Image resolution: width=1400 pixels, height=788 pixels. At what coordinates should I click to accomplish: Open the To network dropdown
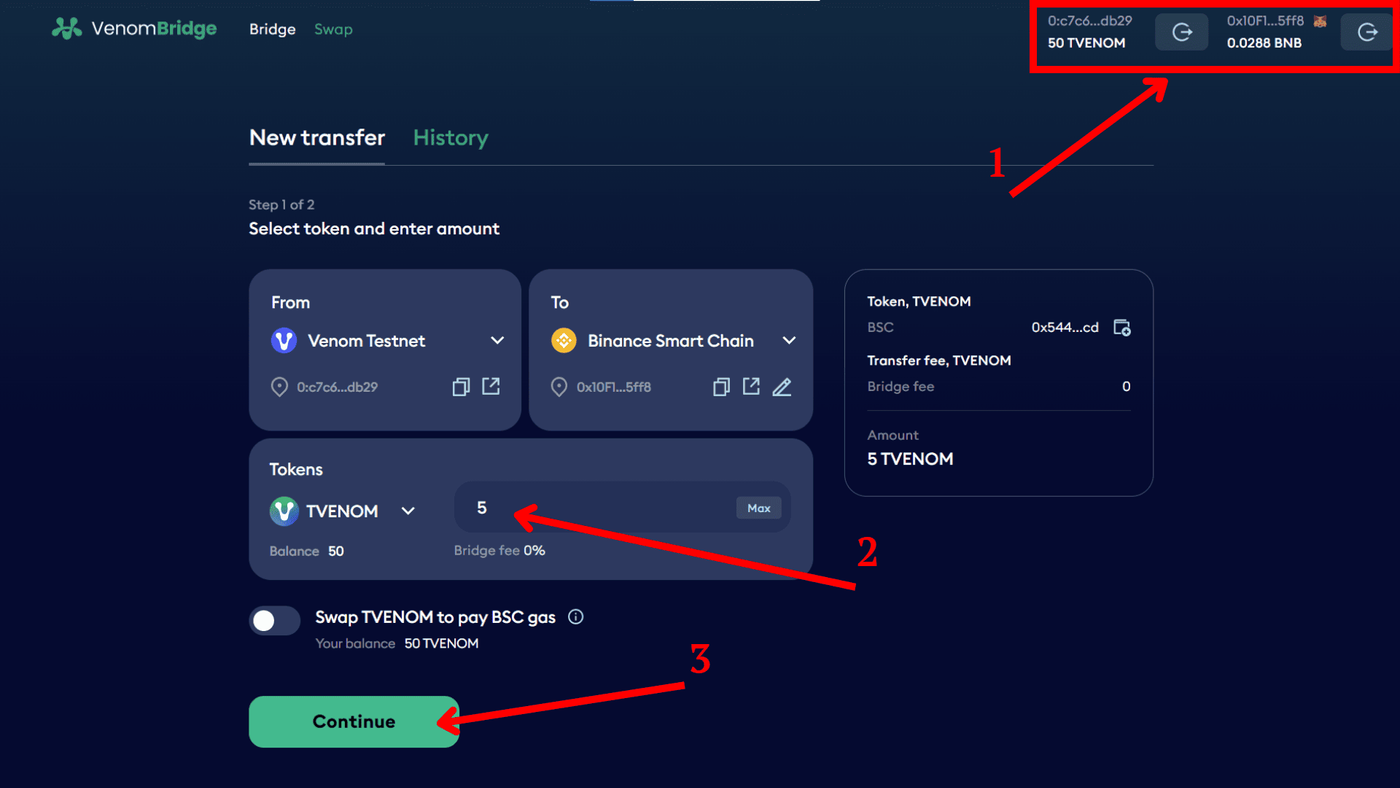coord(789,340)
